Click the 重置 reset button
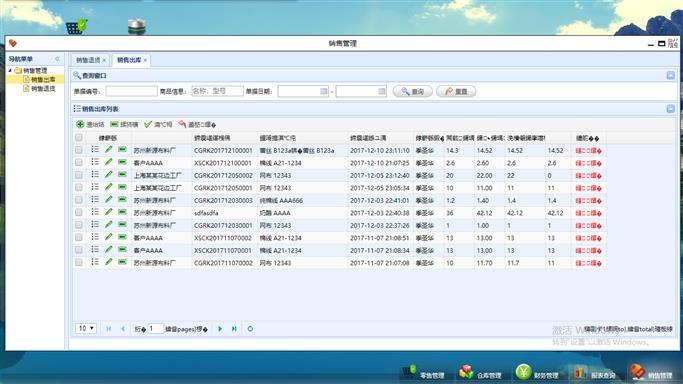Image resolution: width=683 pixels, height=384 pixels. pyautogui.click(x=456, y=91)
